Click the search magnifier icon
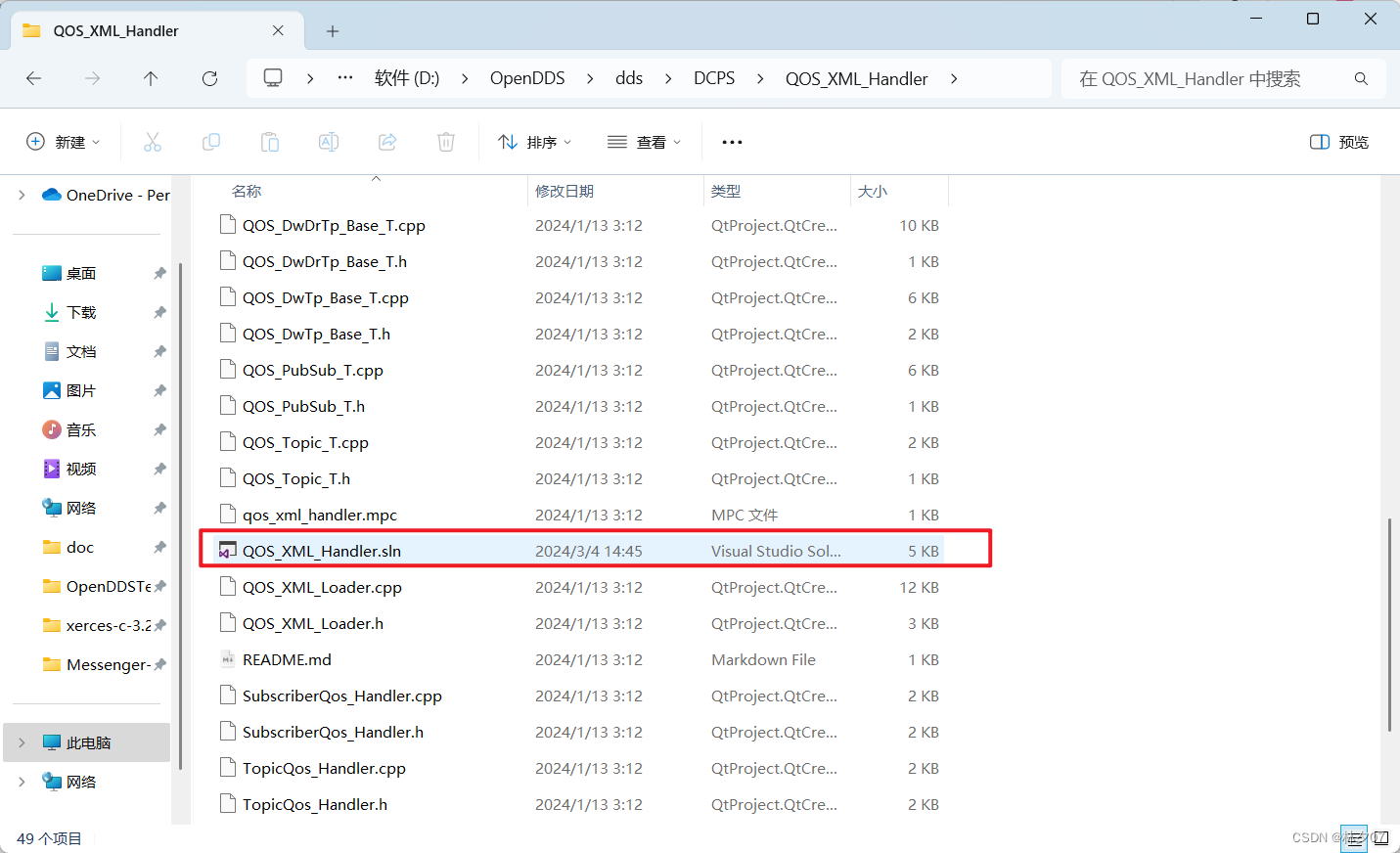The image size is (1400, 853). [1361, 78]
